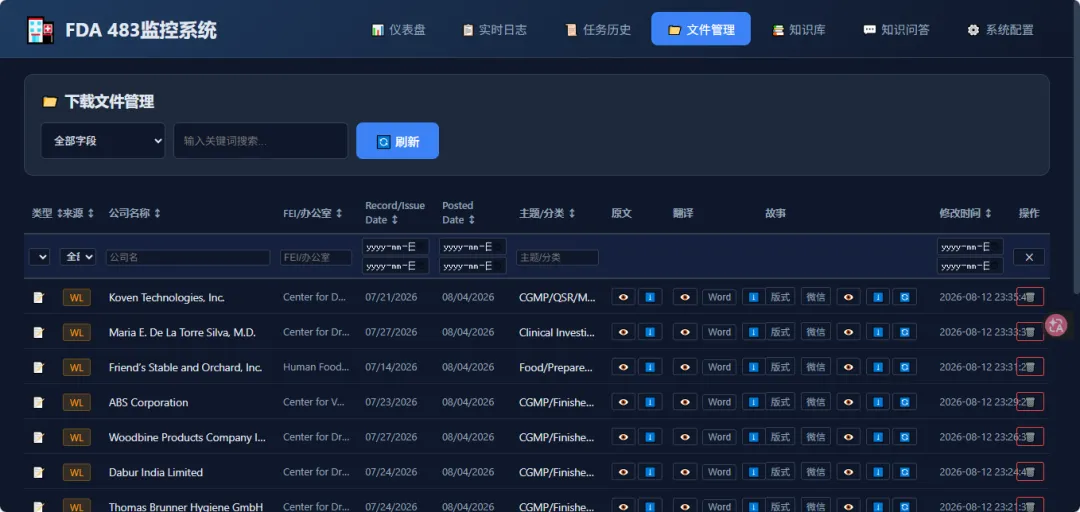Click the 刷新 refresh button
The image size is (1080, 512).
(397, 141)
